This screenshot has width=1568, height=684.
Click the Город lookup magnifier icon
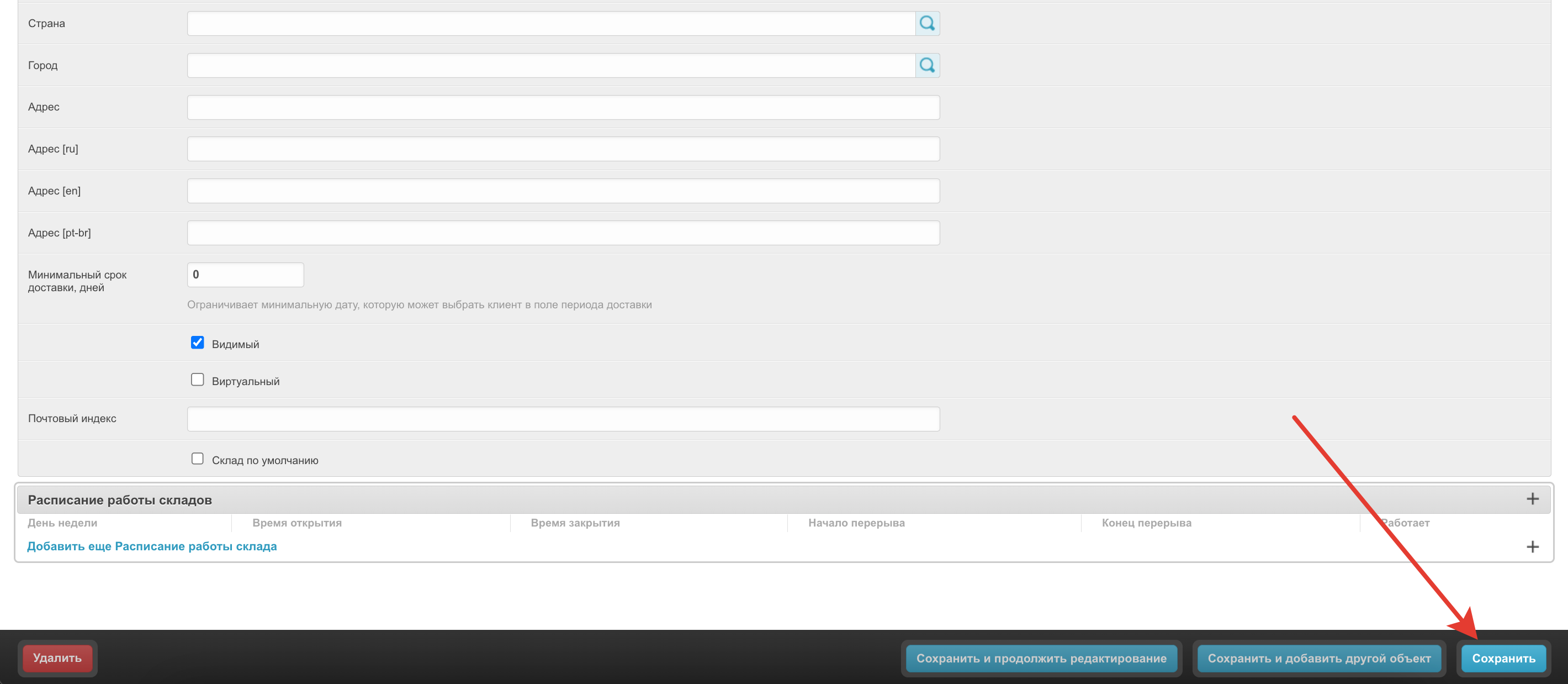click(x=927, y=65)
